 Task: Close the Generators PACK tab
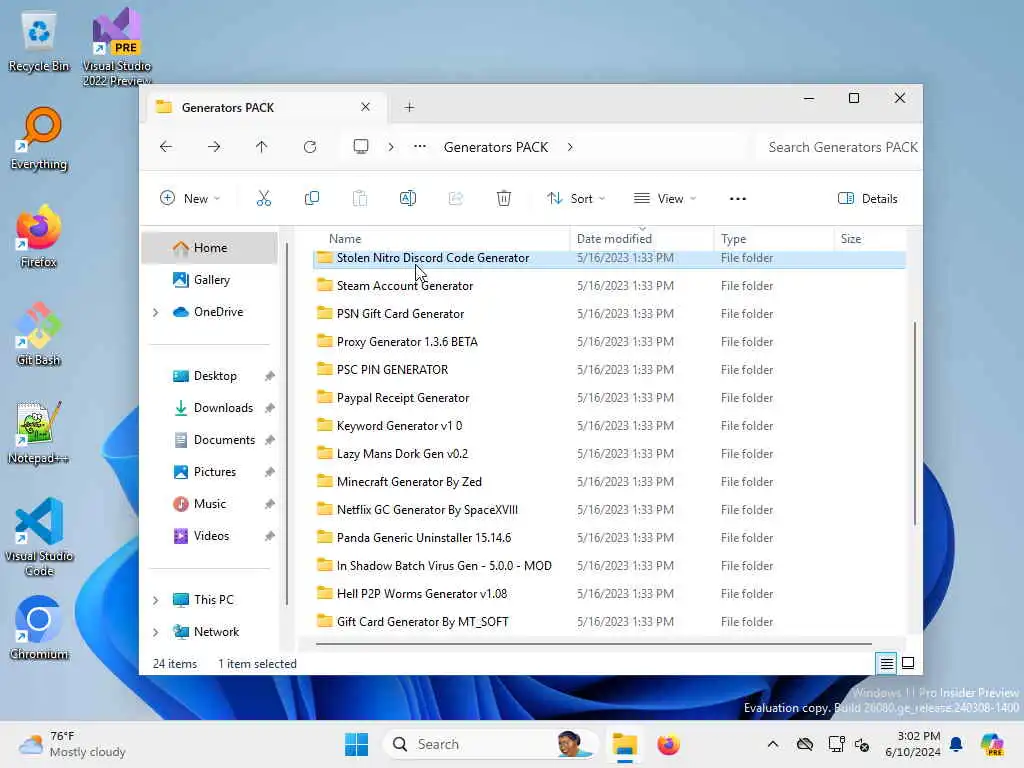pos(366,107)
